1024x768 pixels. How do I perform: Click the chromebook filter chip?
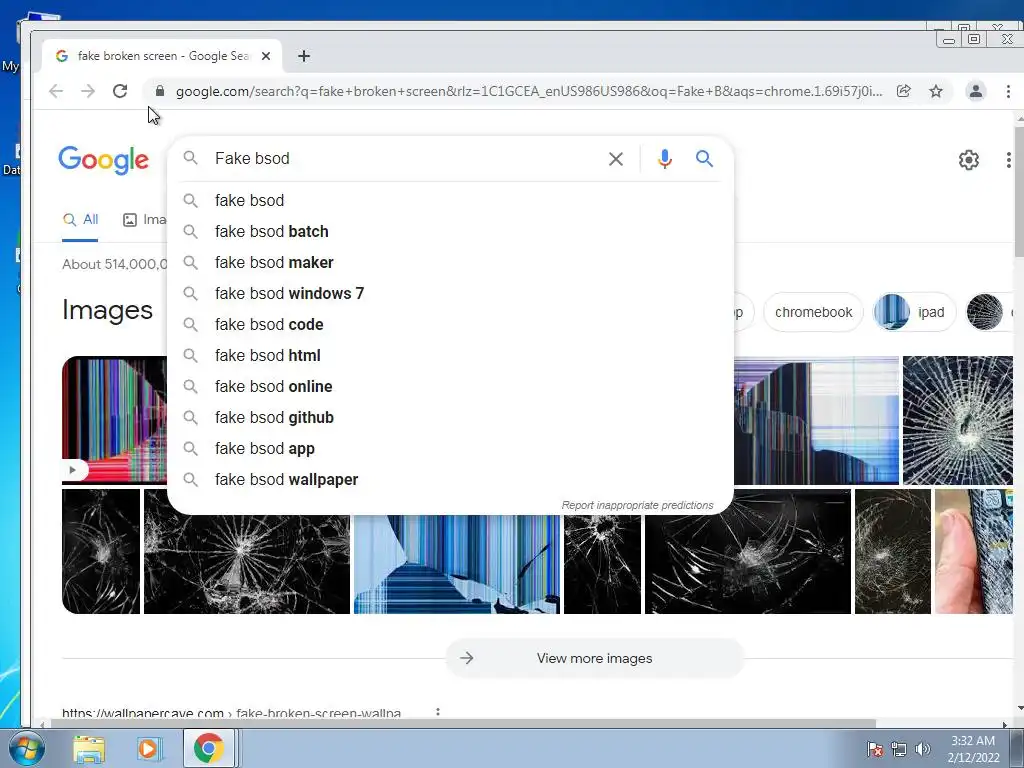pyautogui.click(x=813, y=312)
